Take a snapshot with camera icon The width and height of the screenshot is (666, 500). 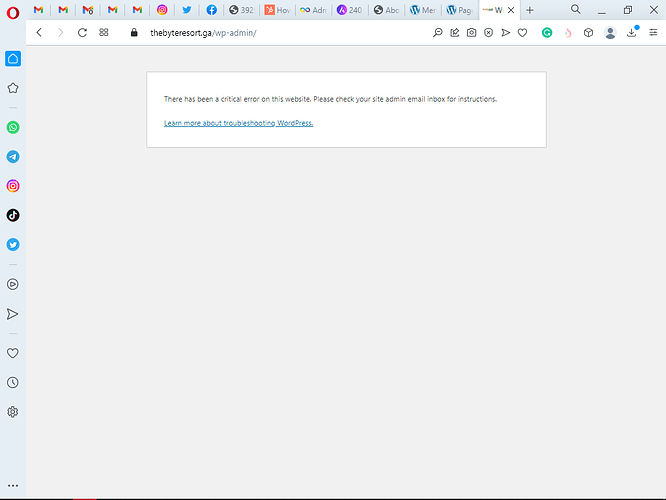point(471,32)
